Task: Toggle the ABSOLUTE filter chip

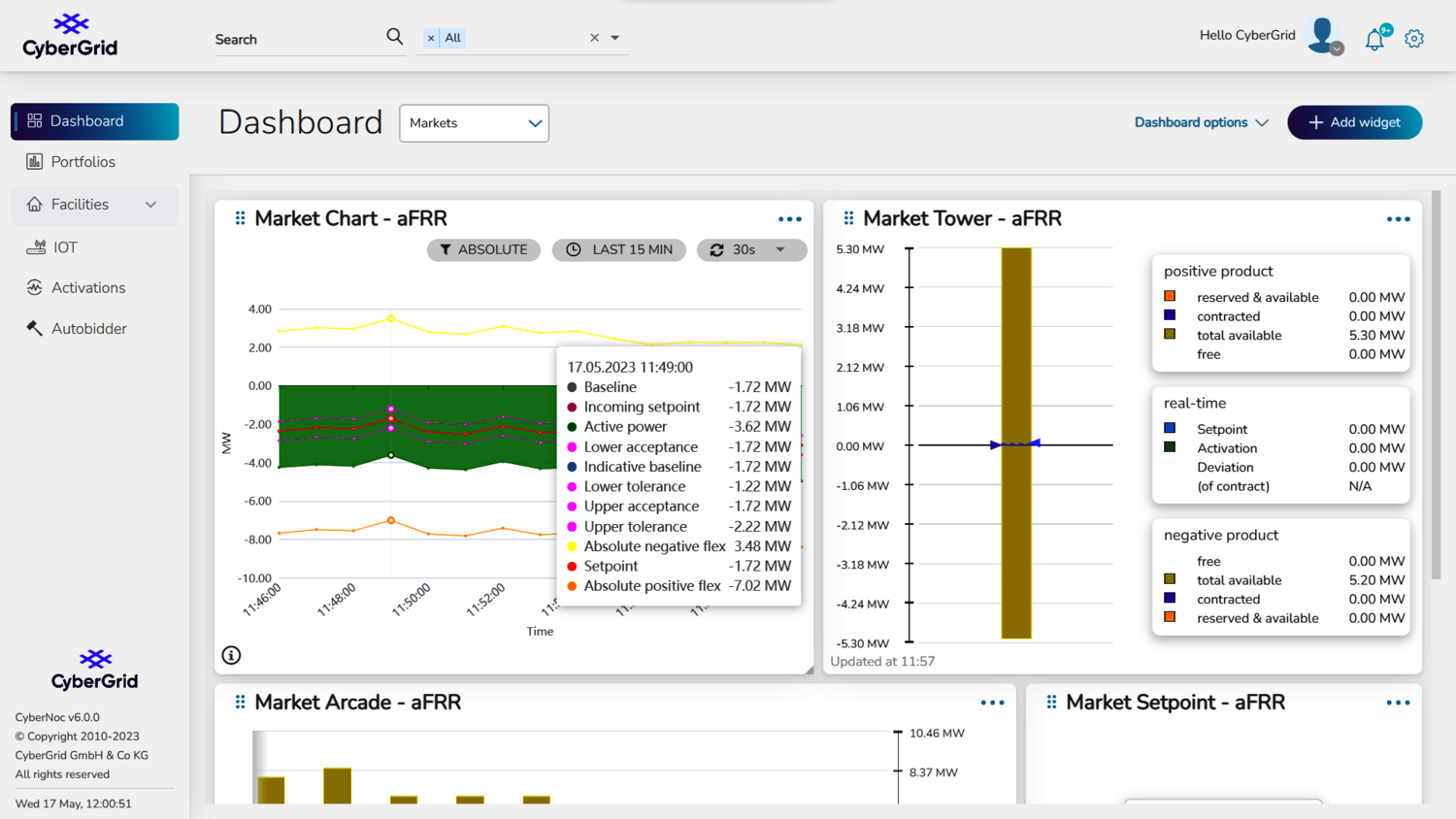Action: pos(483,249)
